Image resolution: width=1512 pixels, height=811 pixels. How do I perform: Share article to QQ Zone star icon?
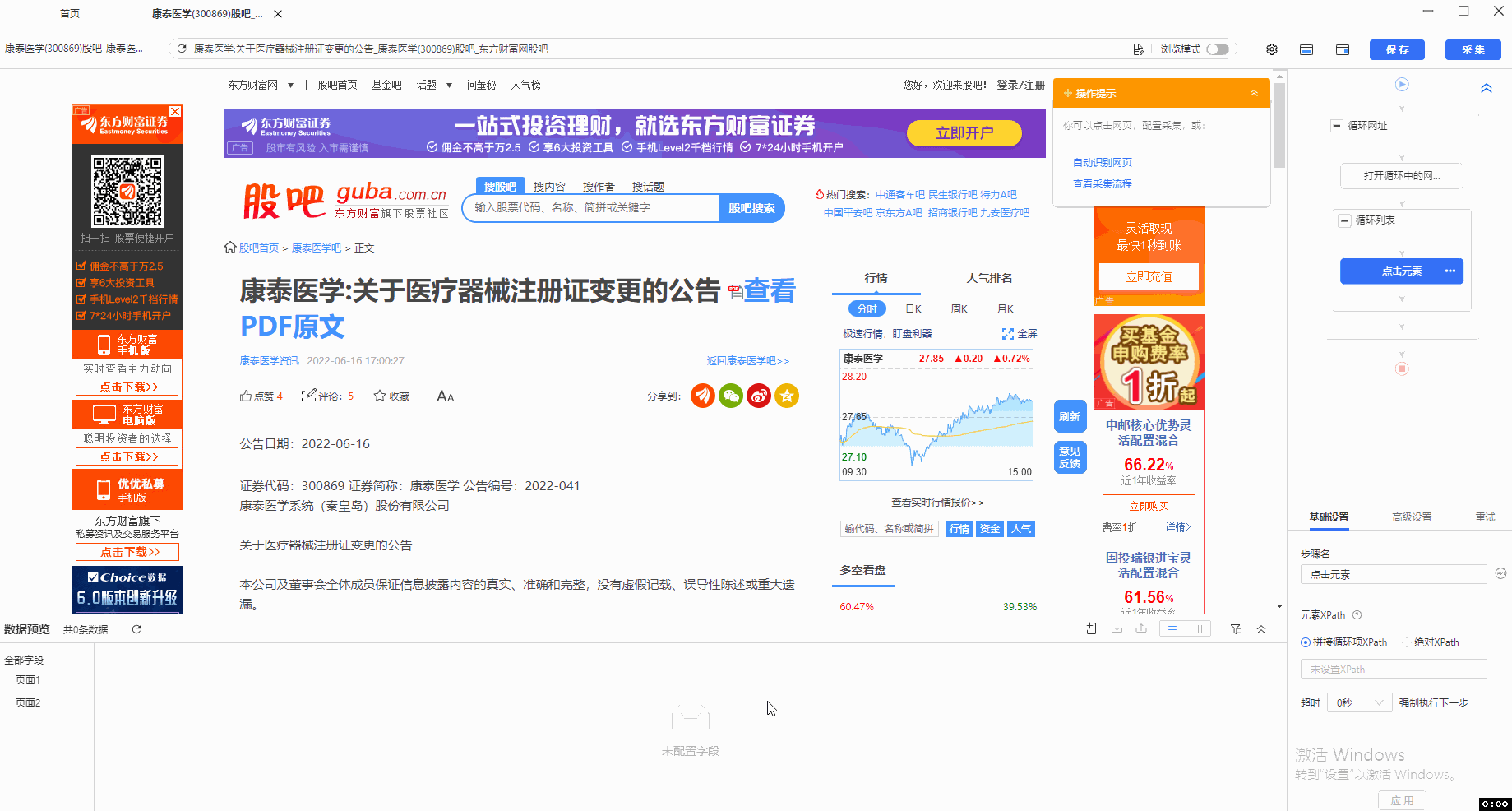pos(787,396)
